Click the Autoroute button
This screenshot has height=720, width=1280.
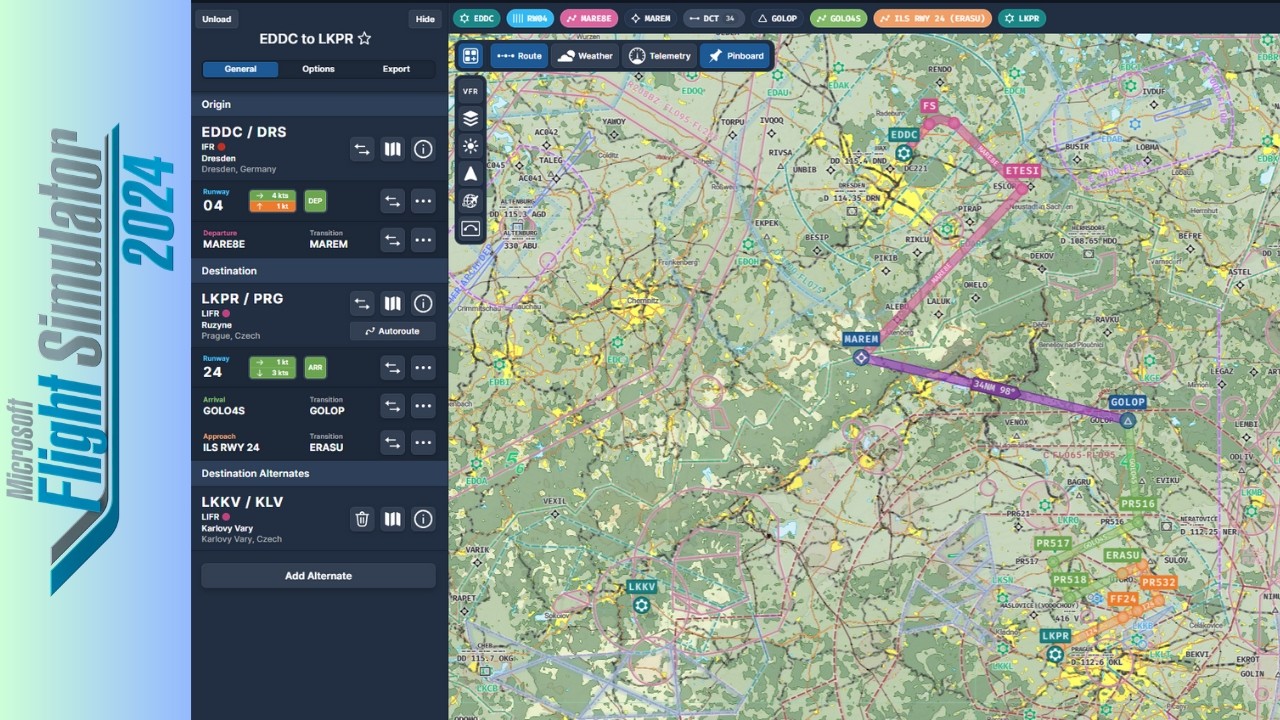[x=392, y=331]
